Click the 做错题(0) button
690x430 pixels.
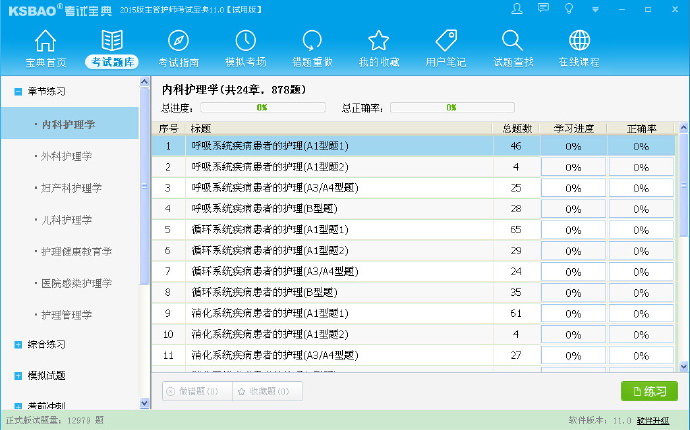click(197, 391)
